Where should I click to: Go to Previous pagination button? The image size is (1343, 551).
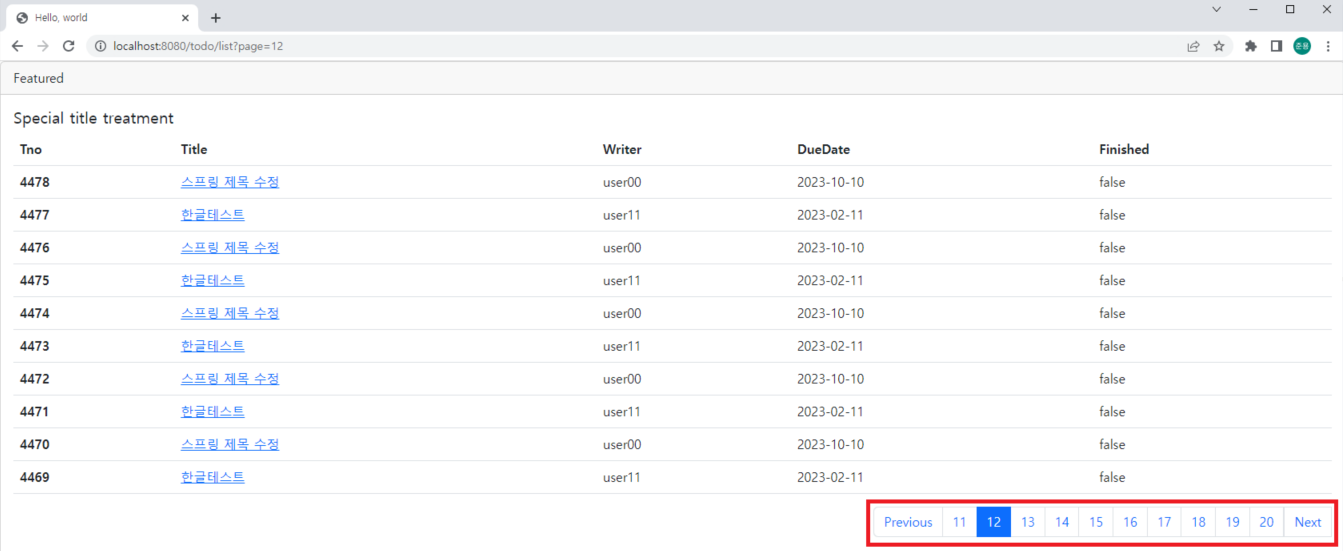(x=908, y=522)
